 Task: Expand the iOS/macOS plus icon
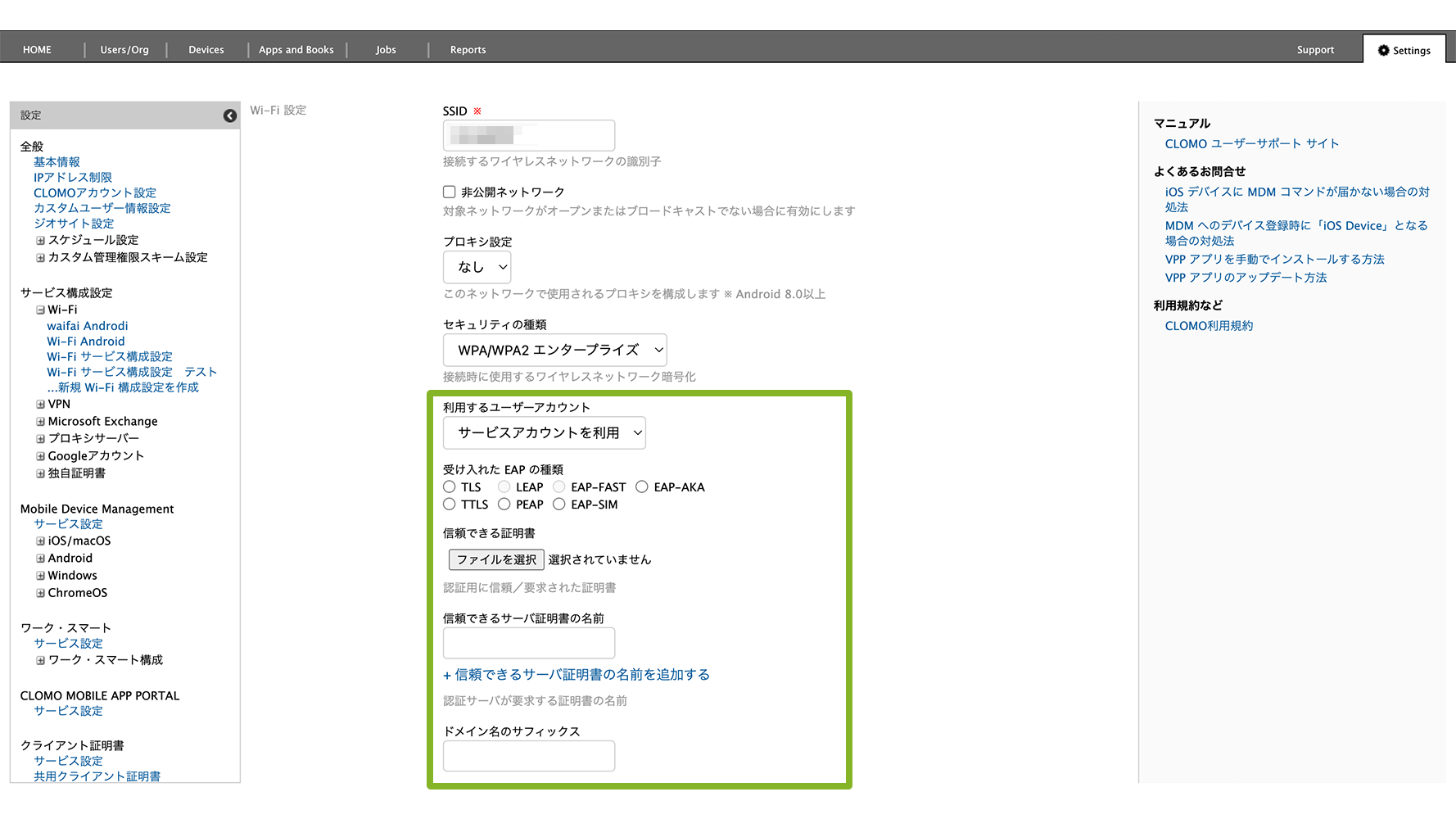click(x=40, y=541)
